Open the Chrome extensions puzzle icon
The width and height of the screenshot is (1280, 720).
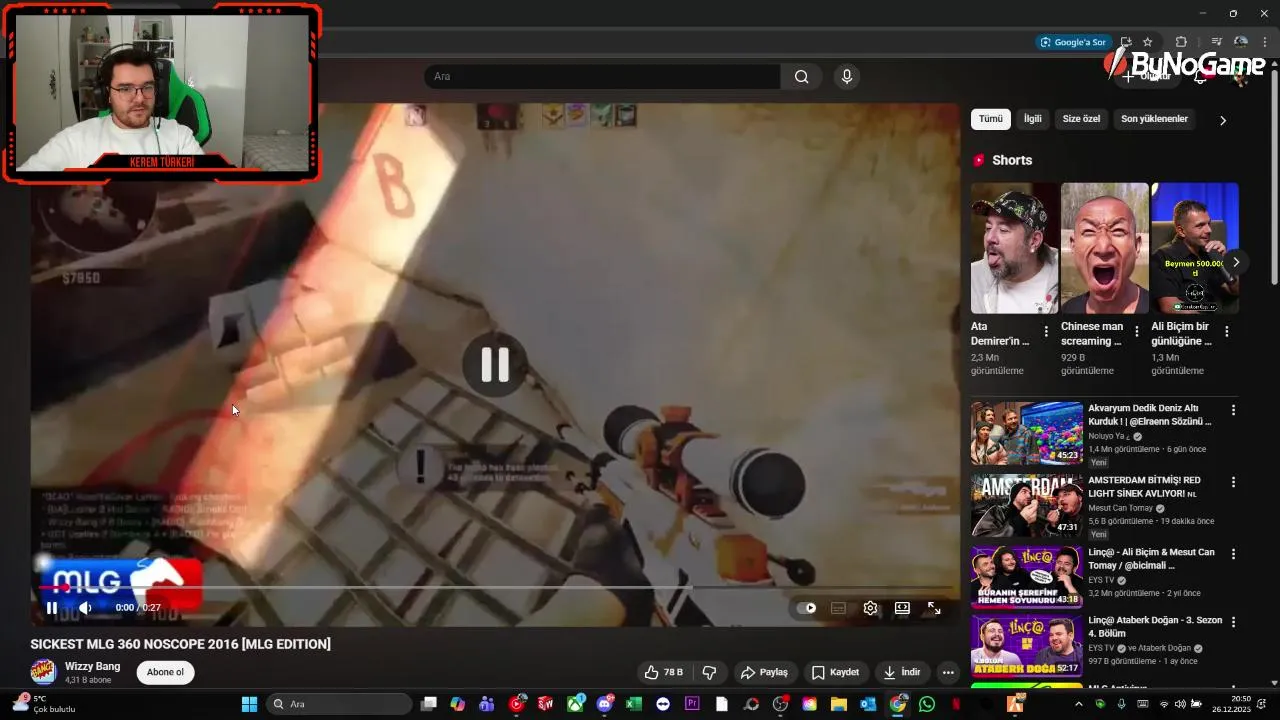tap(1181, 42)
